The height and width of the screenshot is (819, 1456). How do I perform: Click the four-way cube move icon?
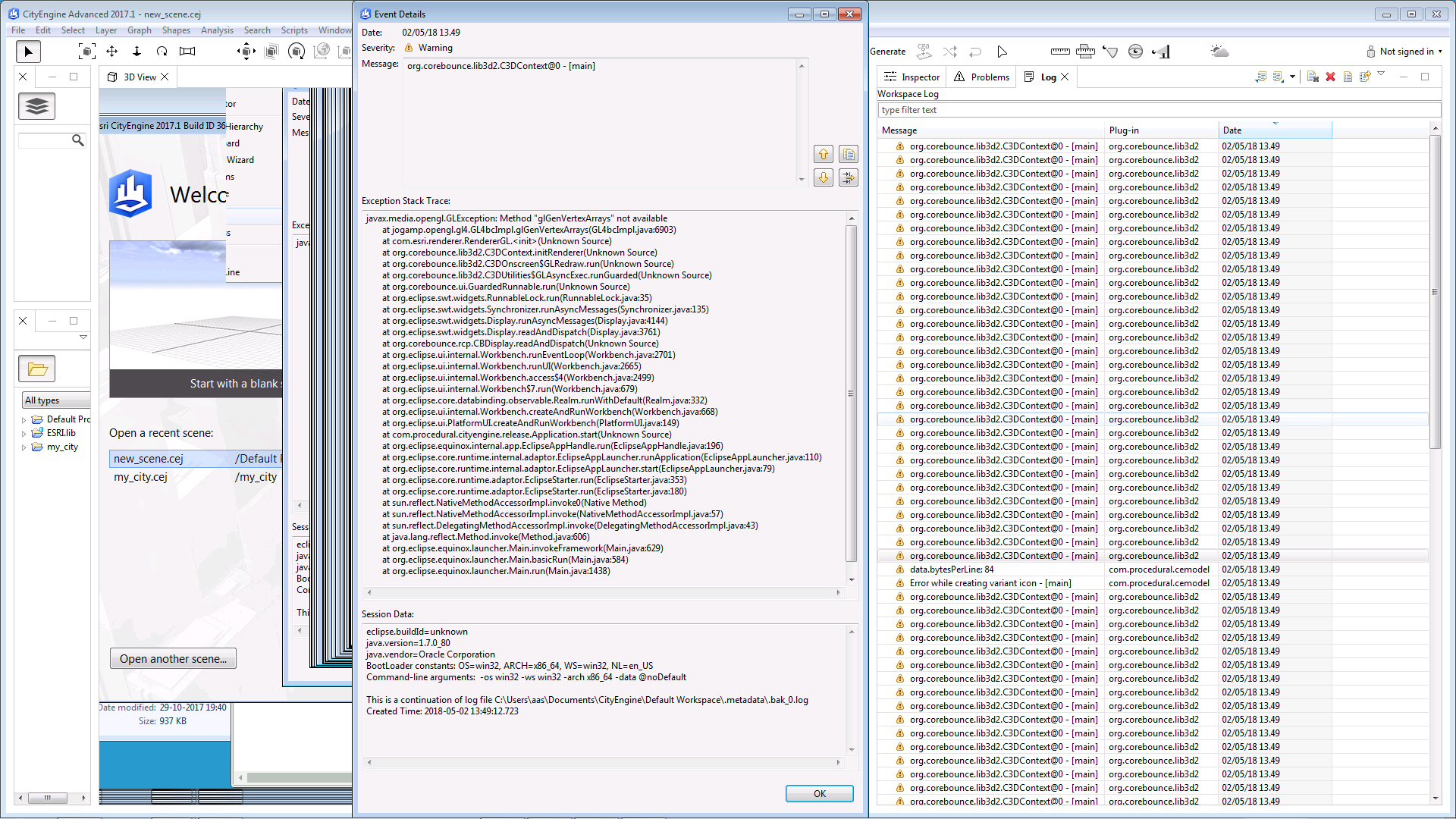click(x=246, y=52)
